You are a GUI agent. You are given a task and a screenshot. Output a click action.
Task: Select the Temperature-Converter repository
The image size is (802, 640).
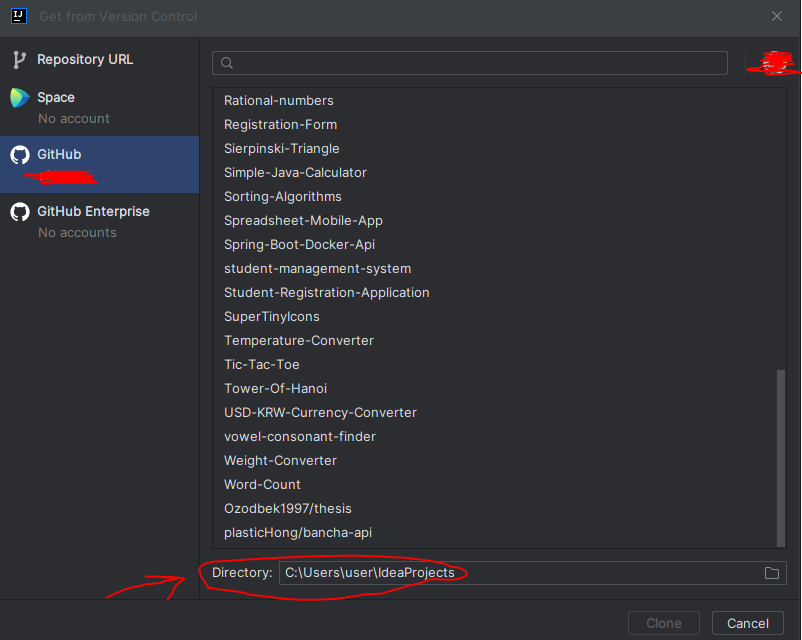[x=499, y=341]
